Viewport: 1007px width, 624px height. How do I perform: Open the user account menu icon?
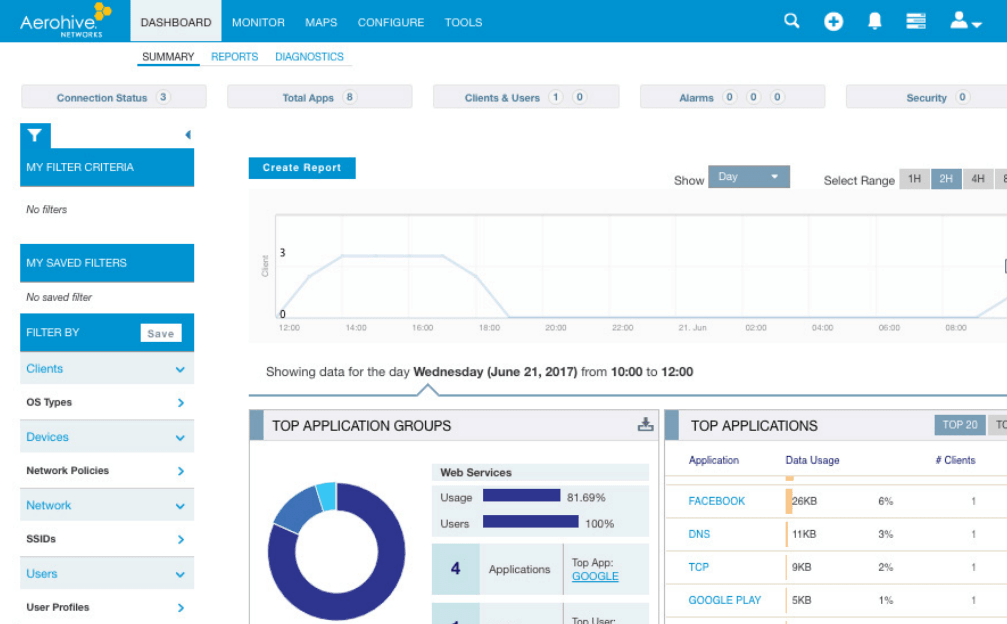click(x=965, y=21)
